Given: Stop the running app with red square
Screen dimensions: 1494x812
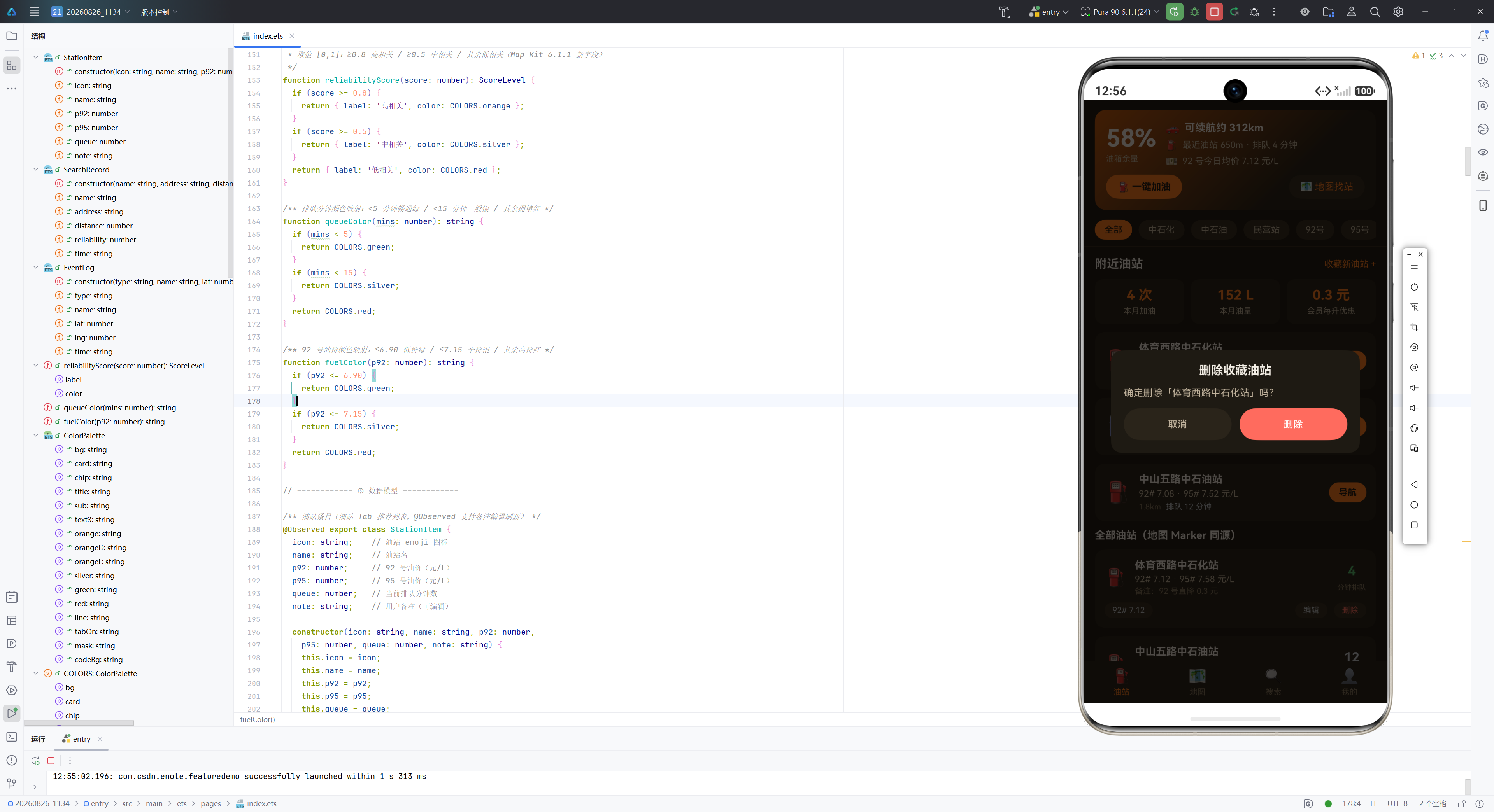Looking at the screenshot, I should tap(1214, 12).
